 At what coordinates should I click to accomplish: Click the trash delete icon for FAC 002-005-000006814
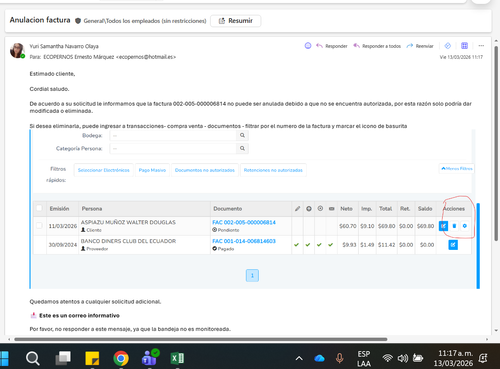coord(454,226)
